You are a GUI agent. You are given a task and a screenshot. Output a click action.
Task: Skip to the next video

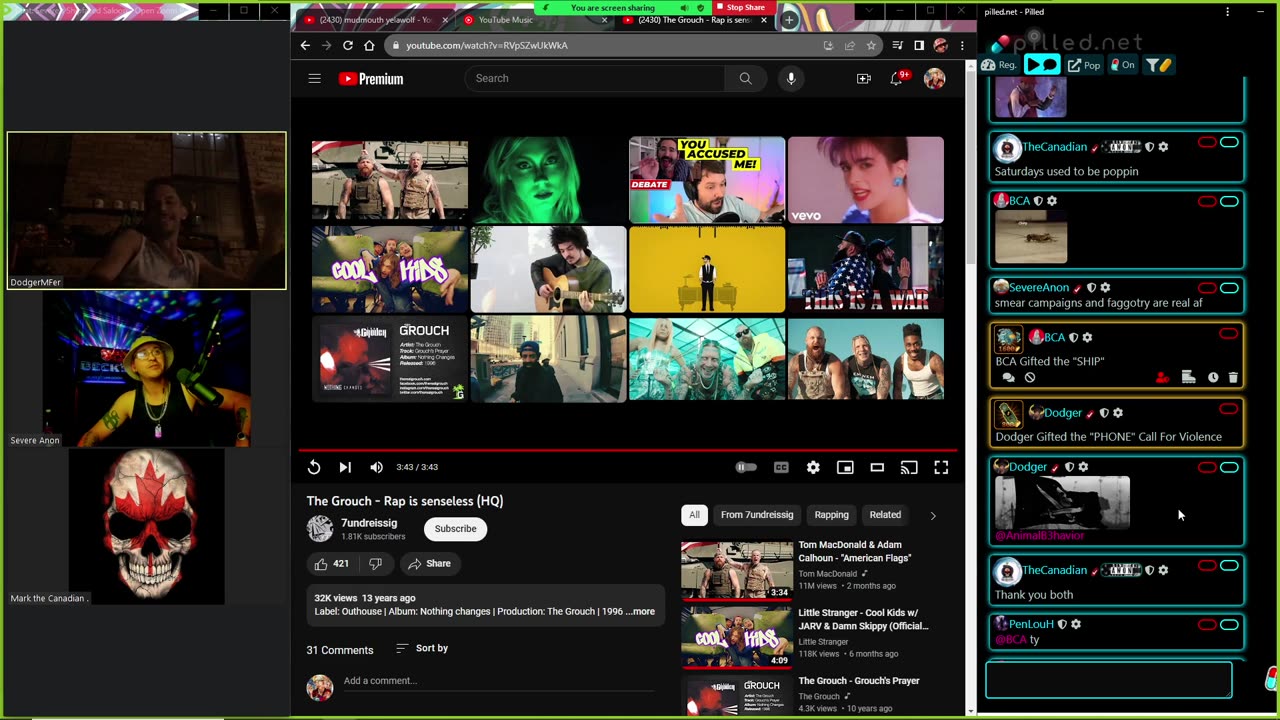(345, 467)
